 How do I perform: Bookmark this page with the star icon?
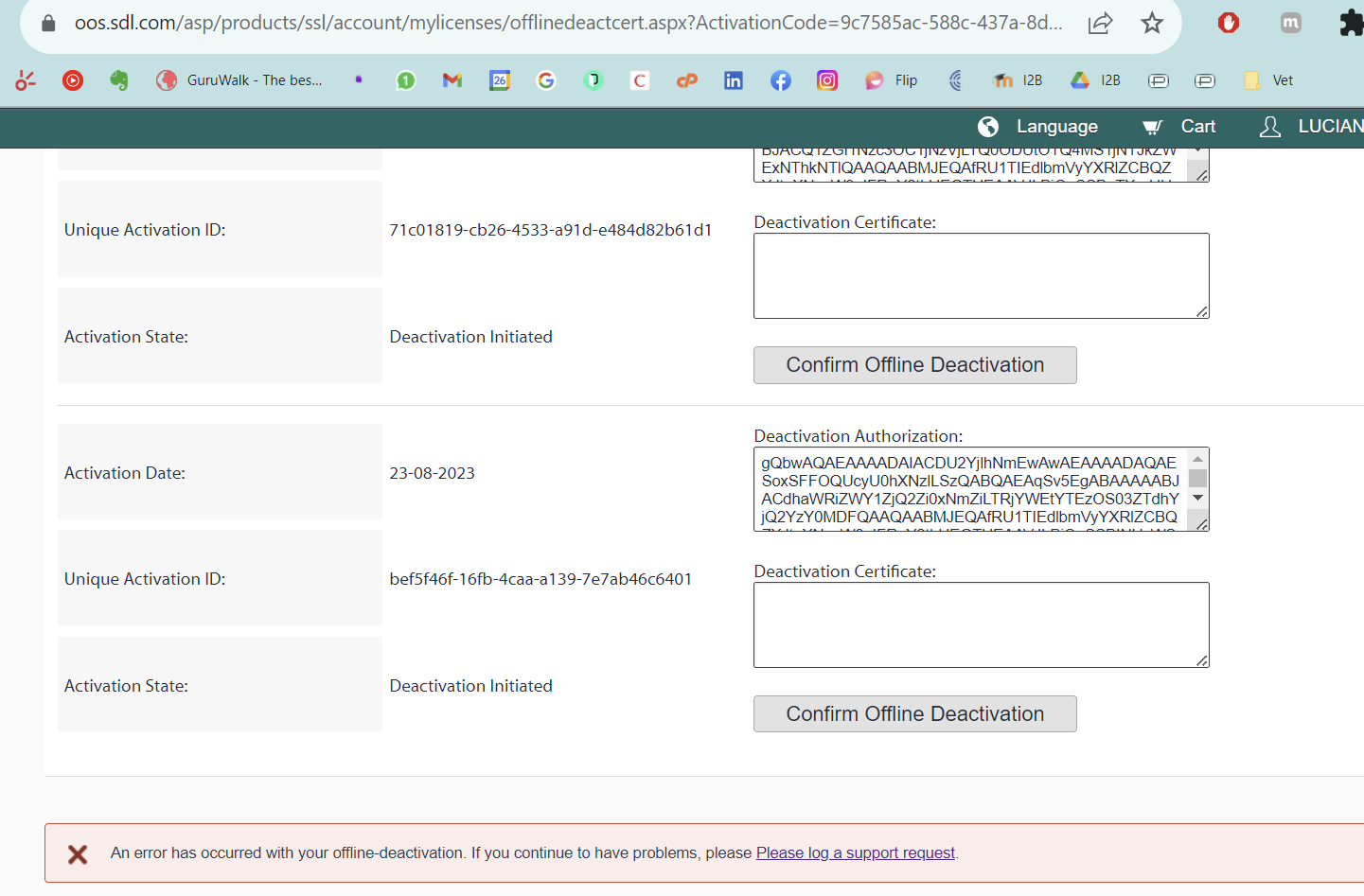(1152, 23)
